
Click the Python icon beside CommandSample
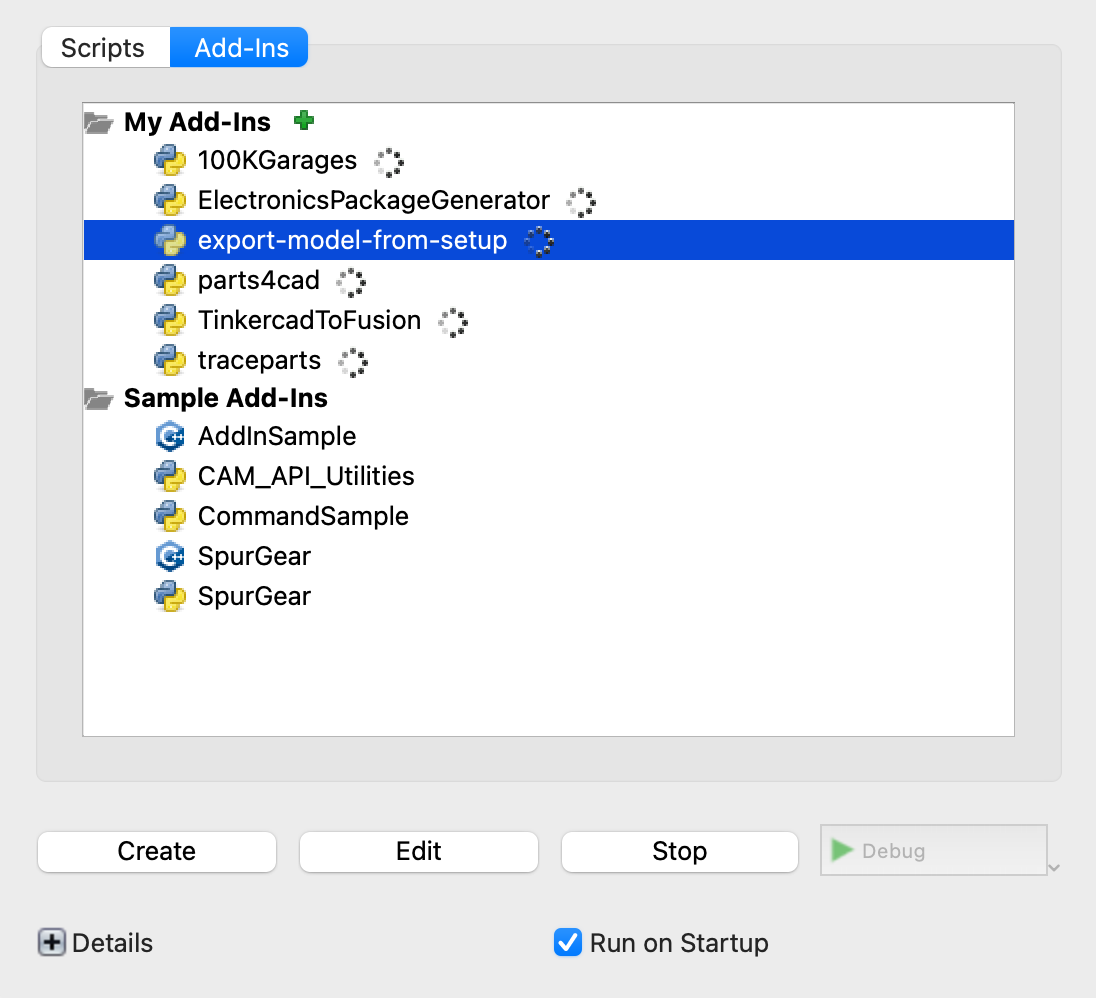[x=170, y=517]
